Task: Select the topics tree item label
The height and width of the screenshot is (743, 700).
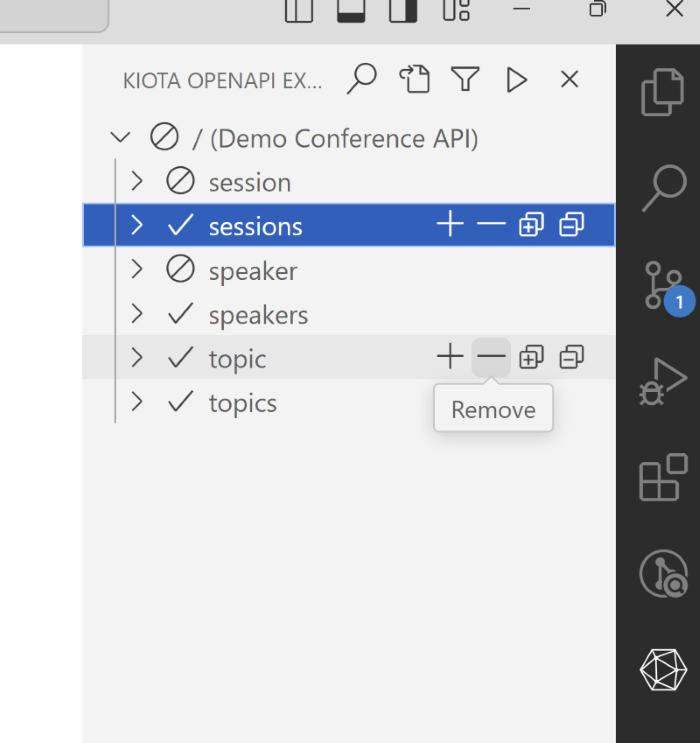Action: [x=243, y=404]
